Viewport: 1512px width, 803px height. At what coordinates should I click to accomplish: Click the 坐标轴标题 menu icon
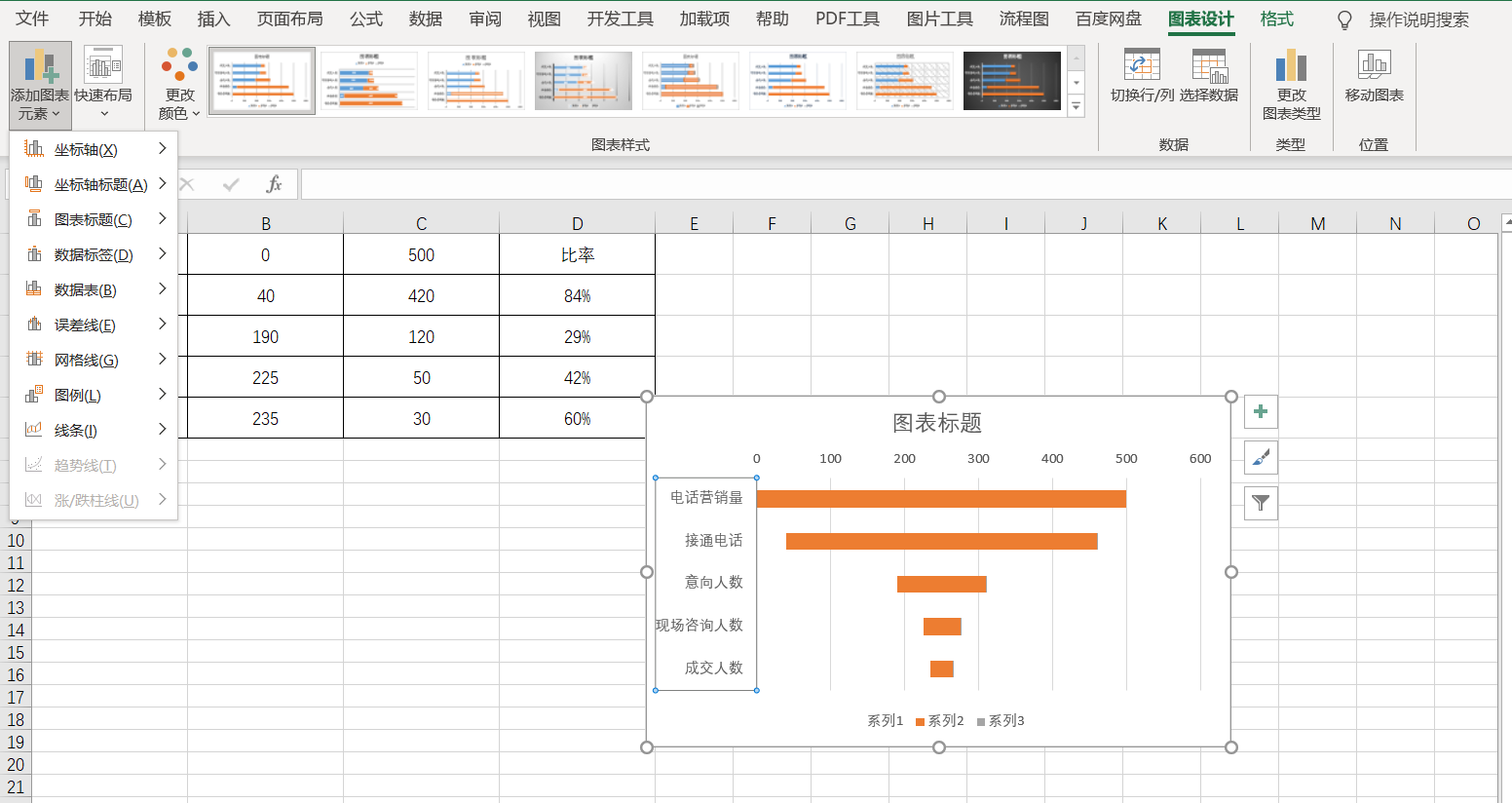34,184
